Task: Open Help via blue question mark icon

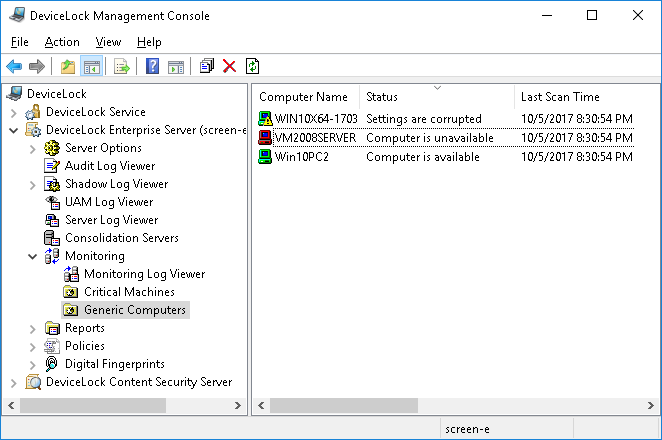Action: coord(152,67)
